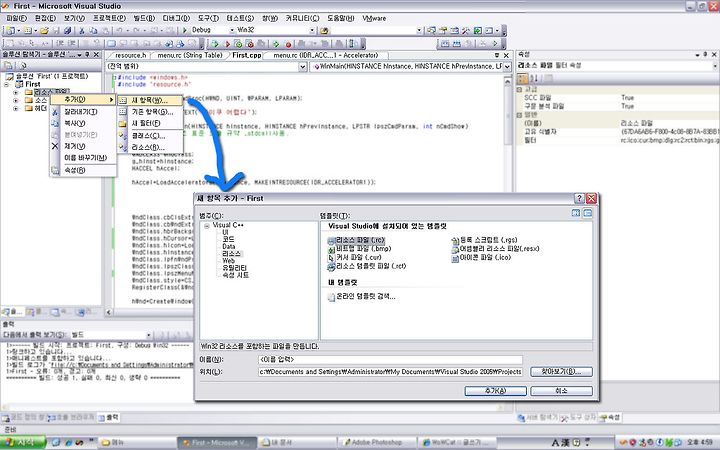The image size is (720, 450).
Task: Click pin auto-hide icon on Solution Explorer
Action: point(87,55)
